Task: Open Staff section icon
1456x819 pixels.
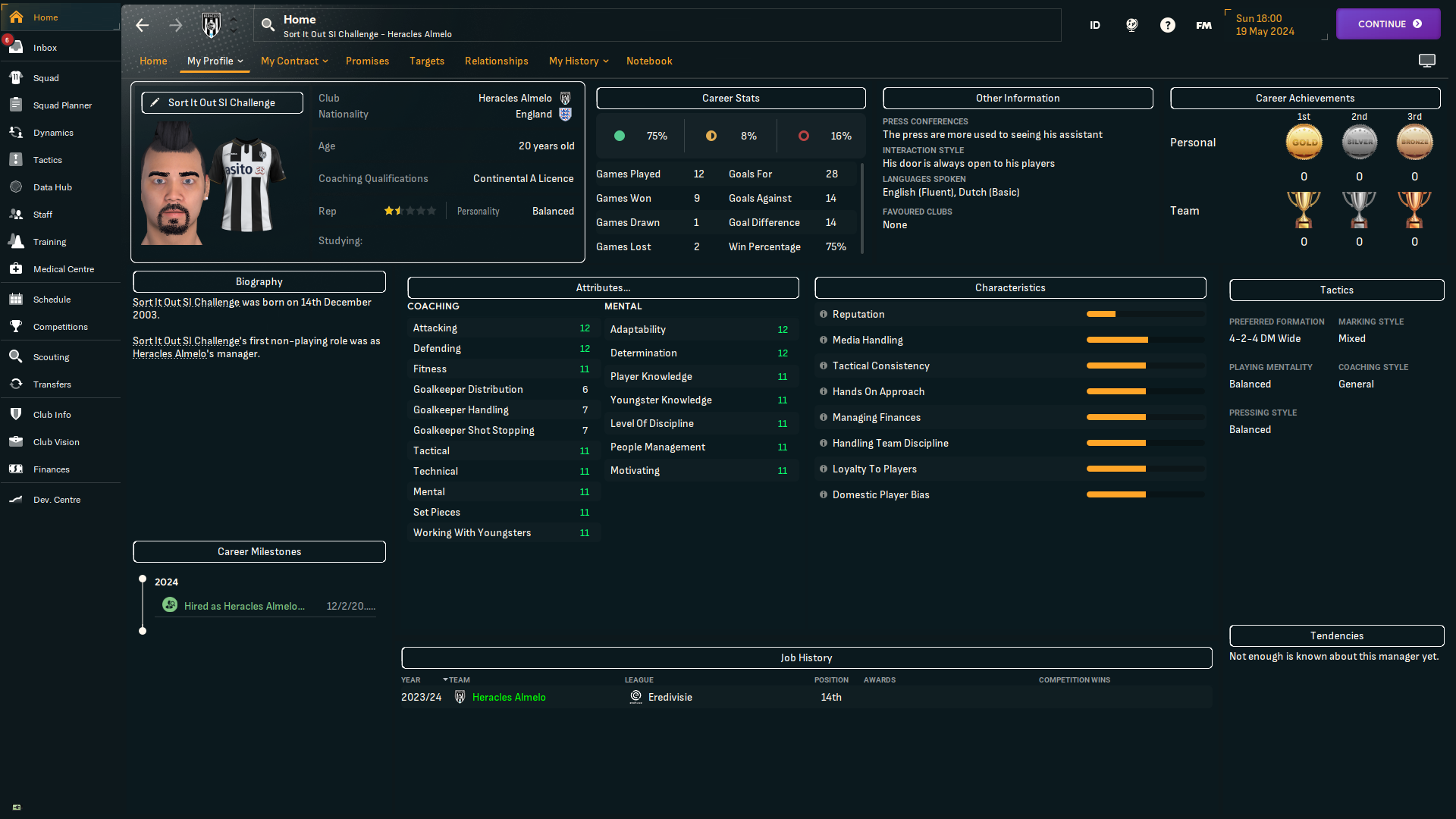Action: 16,214
